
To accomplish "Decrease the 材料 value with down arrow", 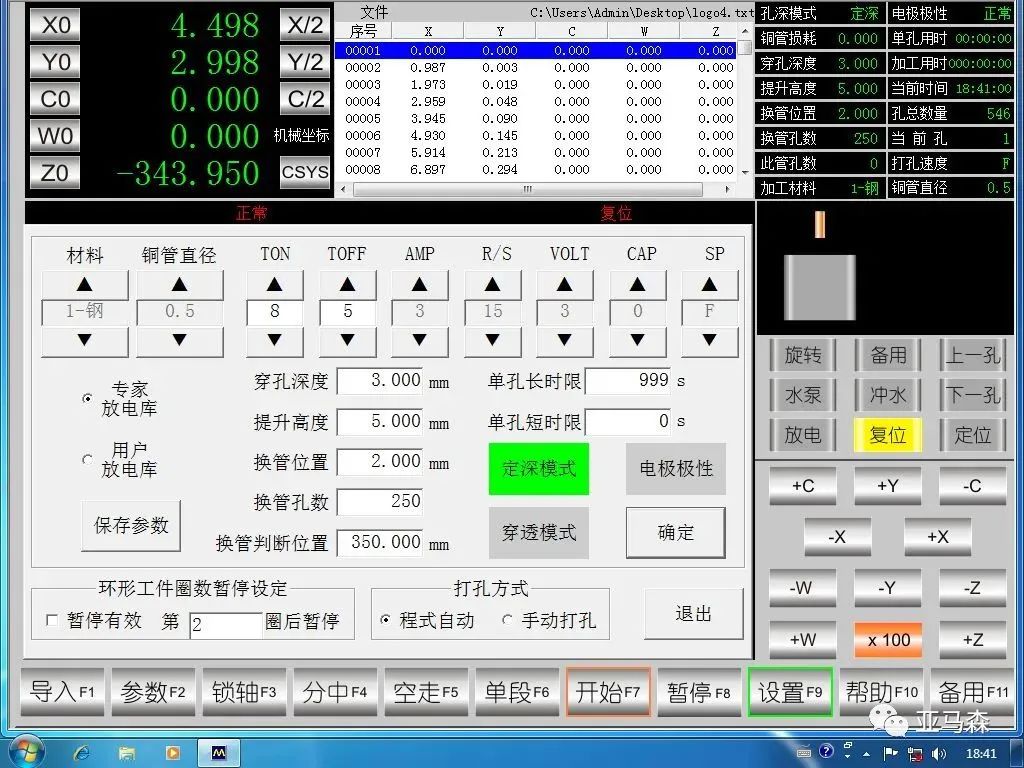I will 85,341.
